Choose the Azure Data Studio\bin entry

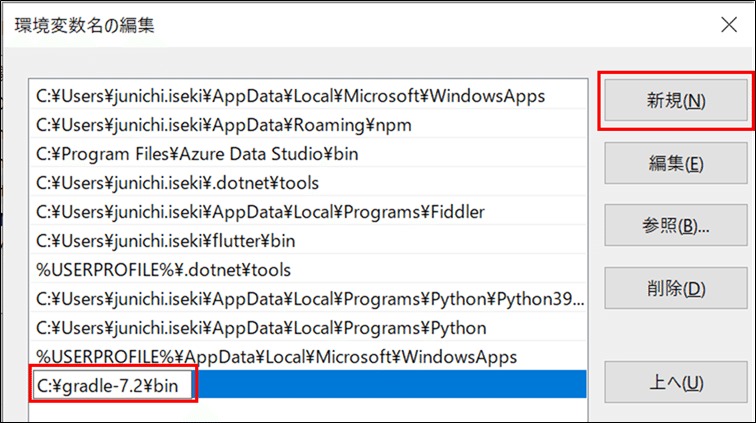tap(197, 154)
